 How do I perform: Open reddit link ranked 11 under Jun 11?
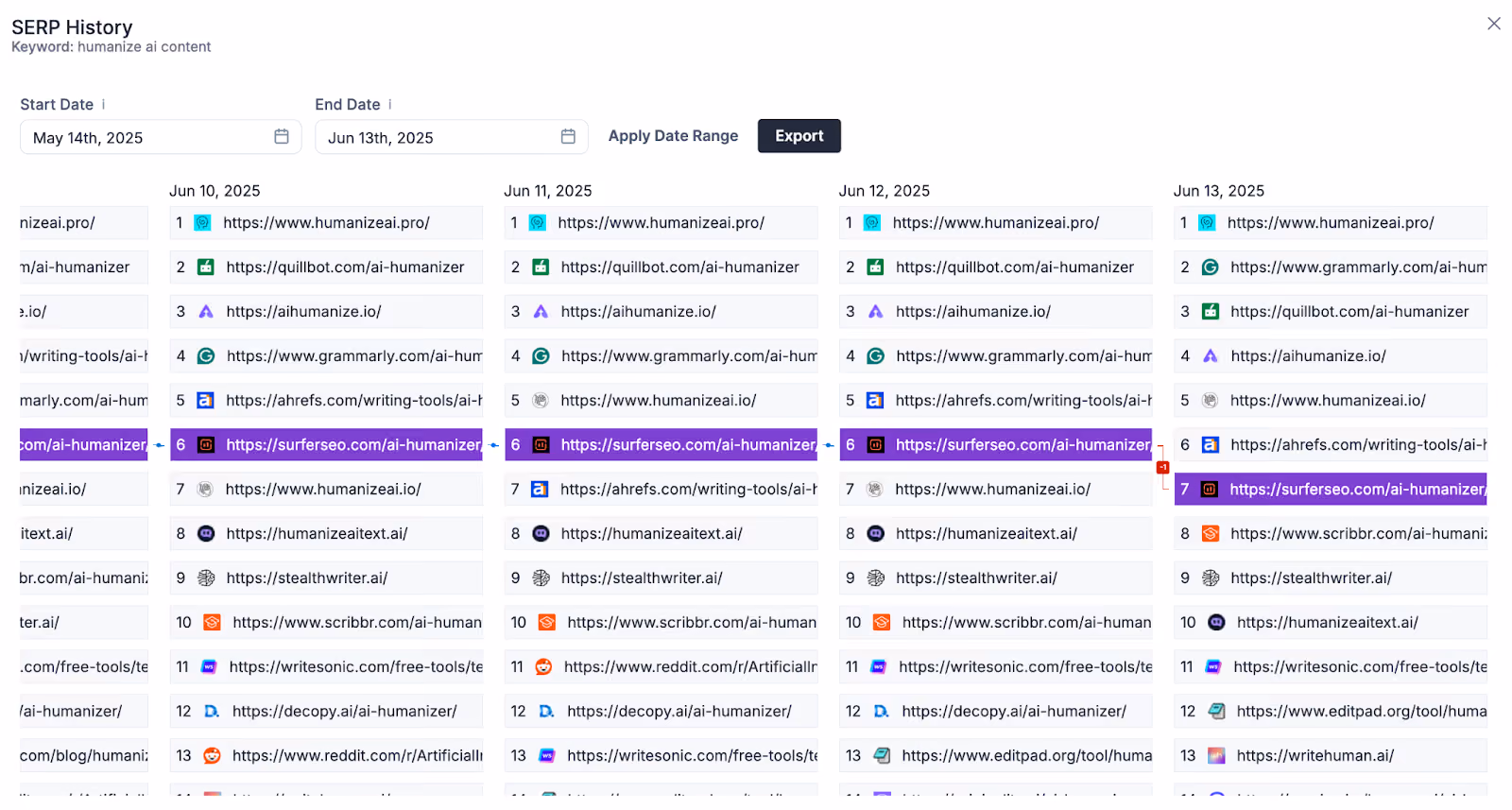tap(690, 667)
